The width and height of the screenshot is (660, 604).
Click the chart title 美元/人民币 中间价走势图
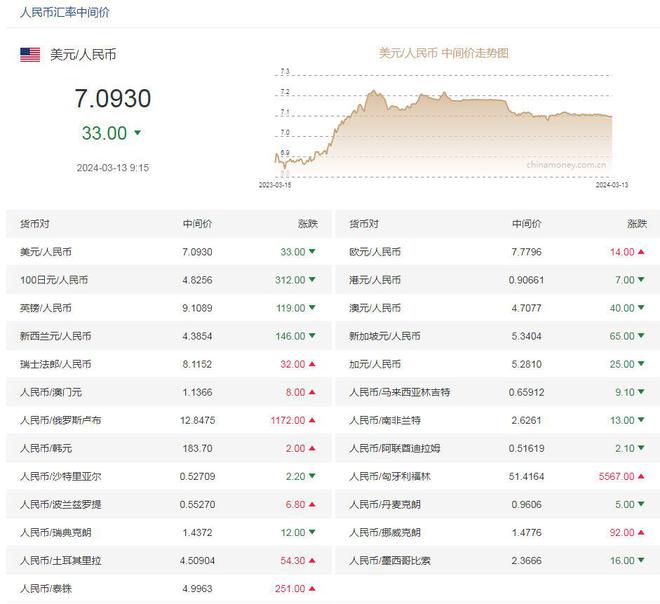[444, 53]
